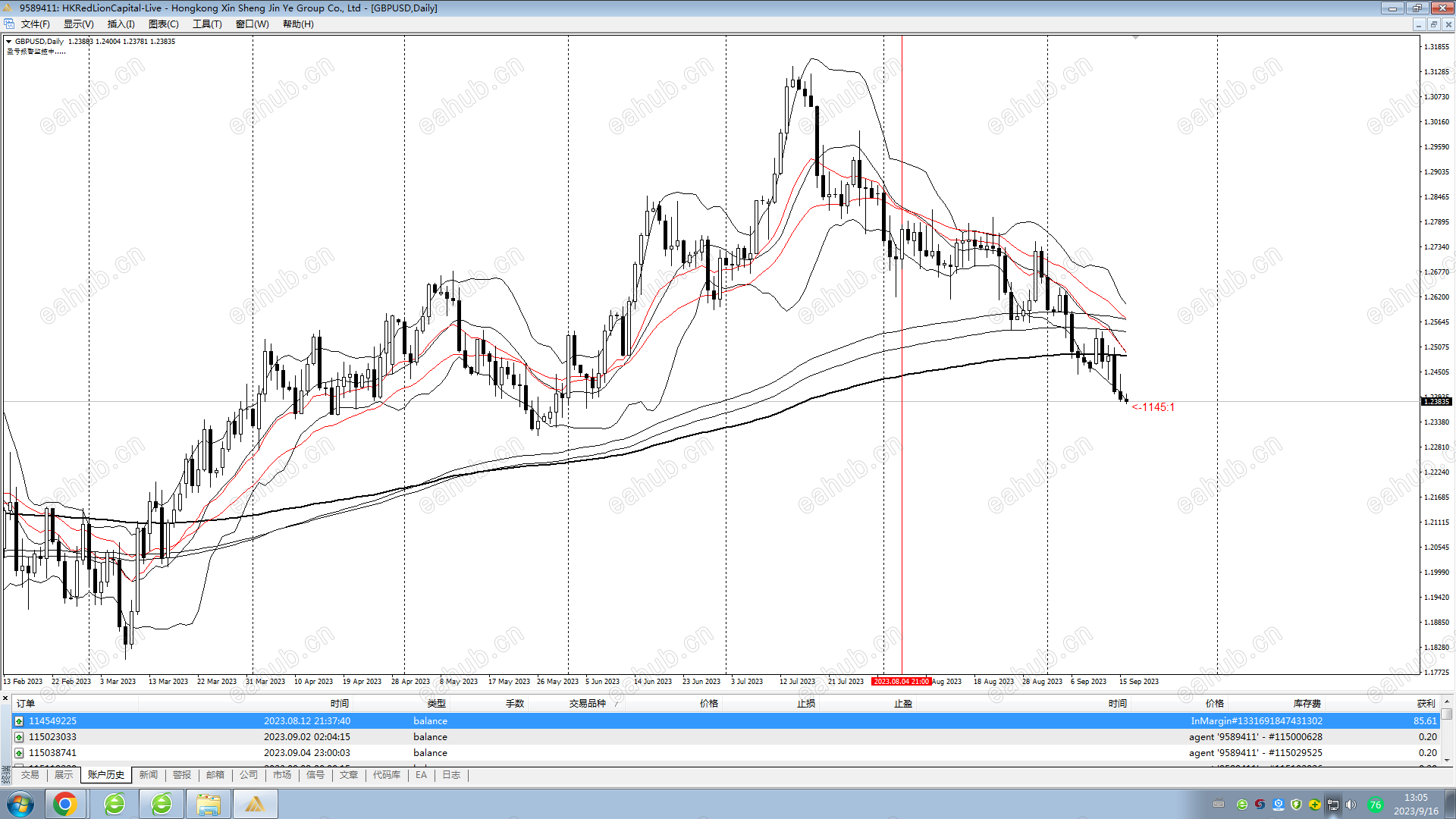
Task: Open the 警报 tab
Action: pos(181,775)
